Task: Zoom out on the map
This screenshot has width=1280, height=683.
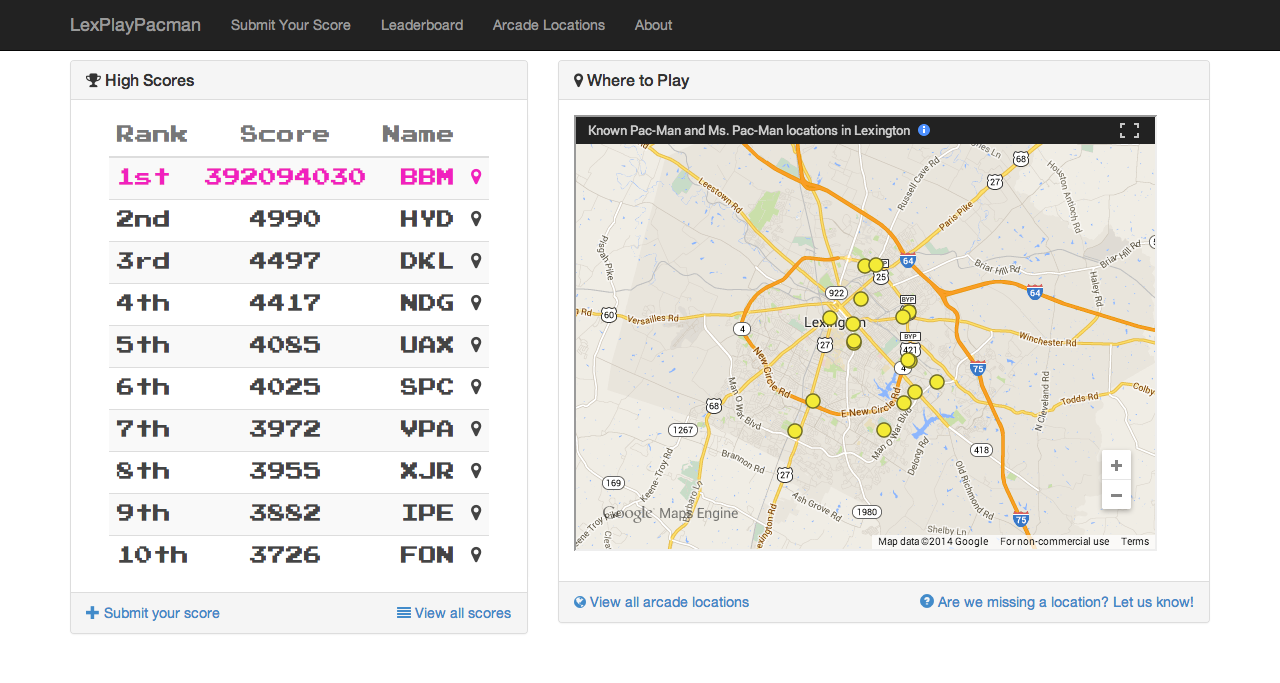Action: (1116, 495)
